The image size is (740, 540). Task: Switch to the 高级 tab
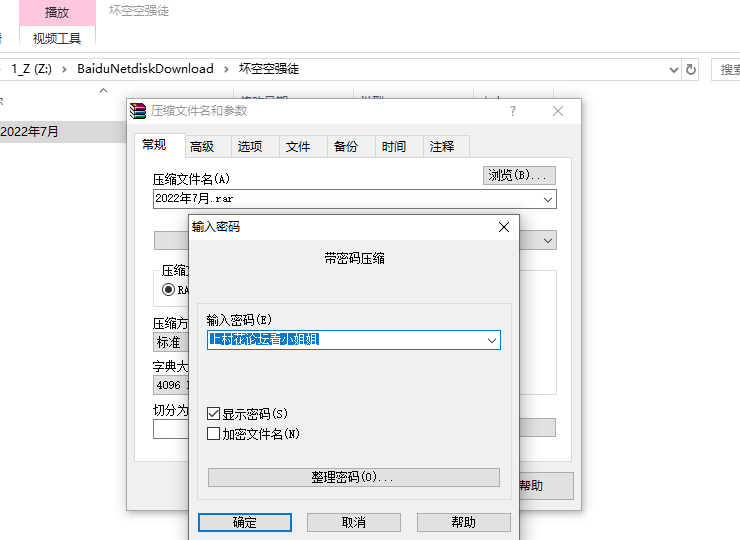(x=202, y=146)
